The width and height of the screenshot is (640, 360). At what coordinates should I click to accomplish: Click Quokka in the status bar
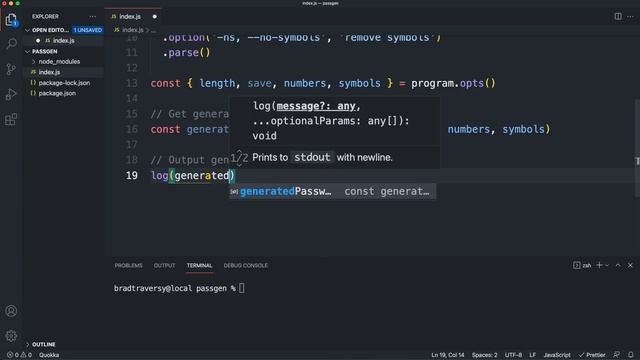coord(49,355)
